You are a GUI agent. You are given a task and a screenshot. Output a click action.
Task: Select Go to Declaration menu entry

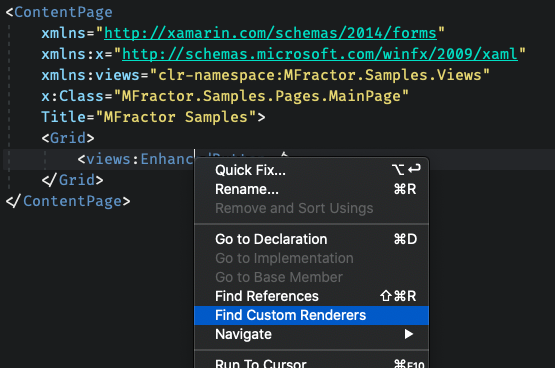pos(311,239)
